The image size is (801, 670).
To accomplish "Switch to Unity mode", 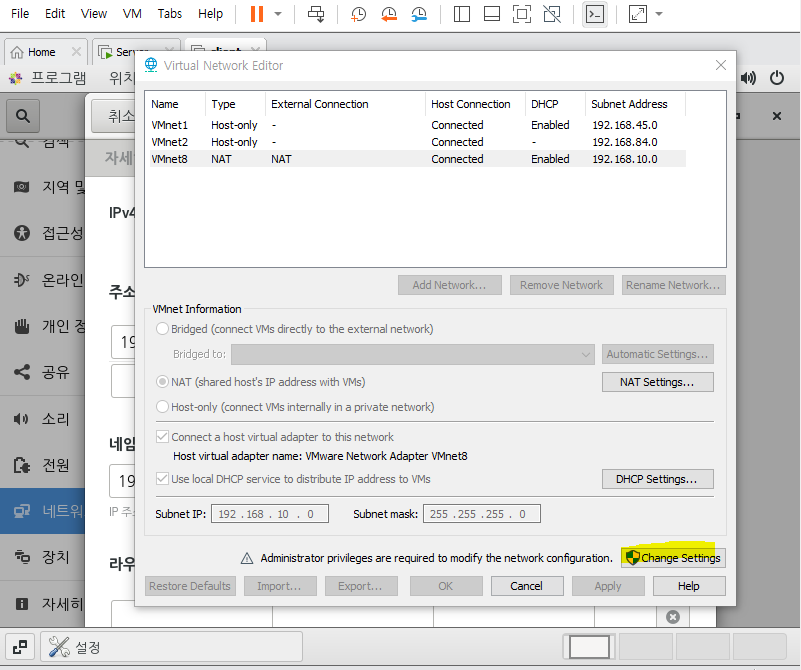I will [552, 14].
